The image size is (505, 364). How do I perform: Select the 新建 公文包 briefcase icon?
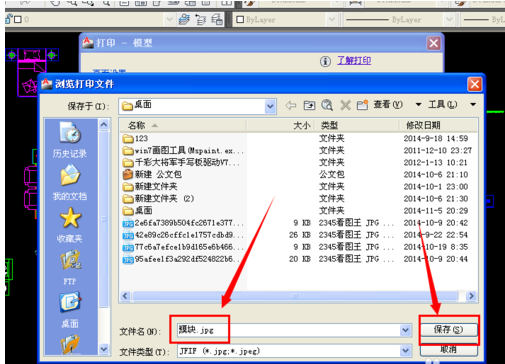(128, 174)
